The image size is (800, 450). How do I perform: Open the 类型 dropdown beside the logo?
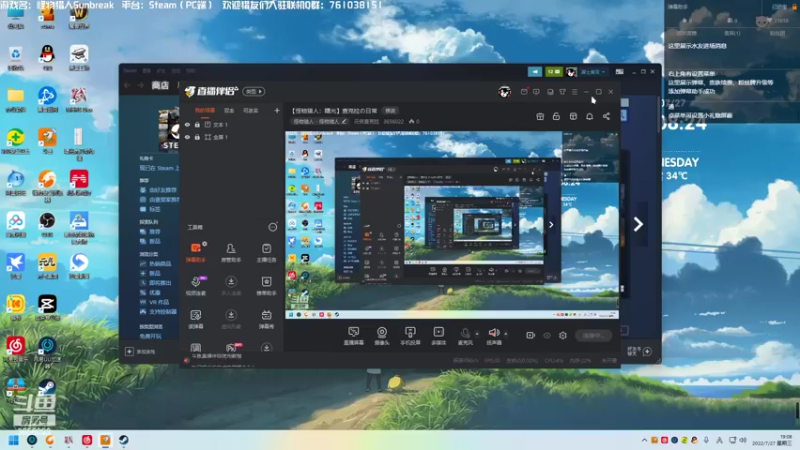pyautogui.click(x=254, y=91)
